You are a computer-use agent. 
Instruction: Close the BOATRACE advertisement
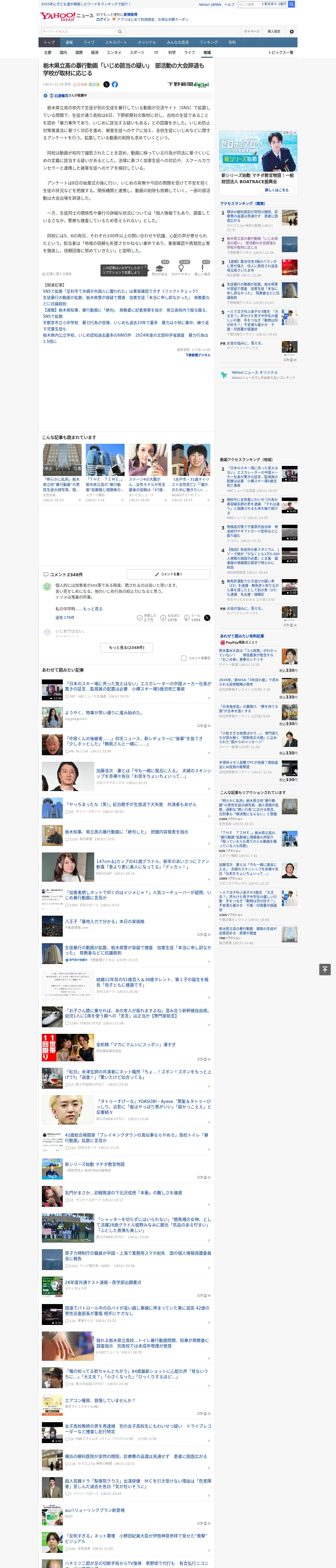click(295, 133)
